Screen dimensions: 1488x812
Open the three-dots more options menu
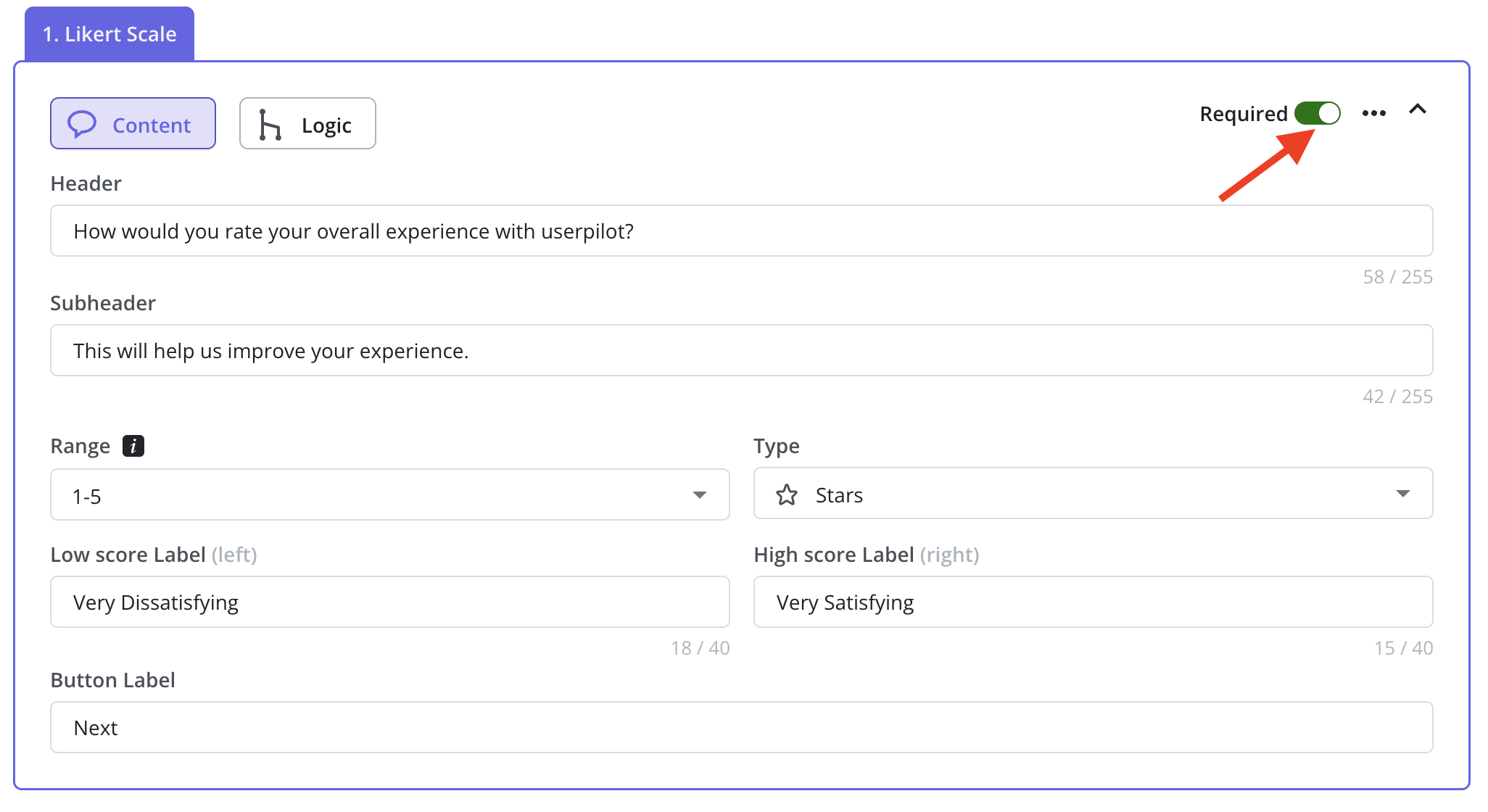coord(1373,113)
